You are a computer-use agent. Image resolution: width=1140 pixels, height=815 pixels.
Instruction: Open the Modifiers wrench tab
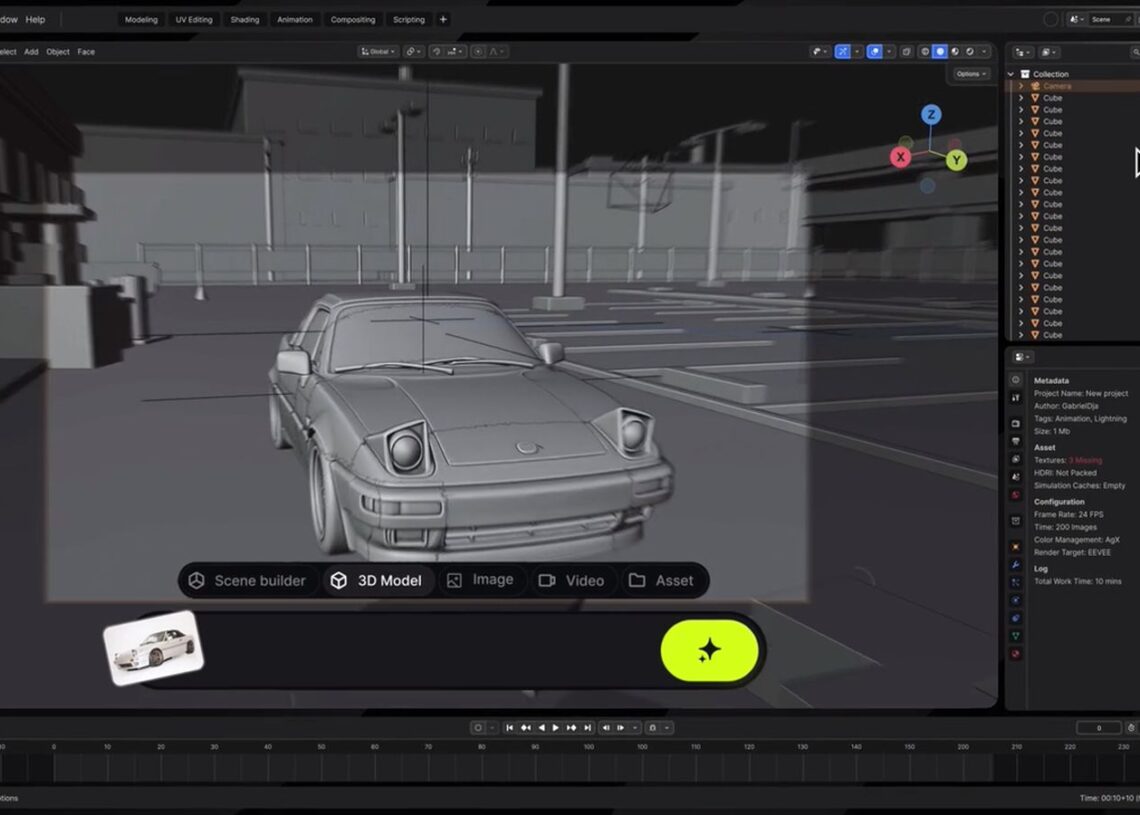click(1016, 565)
